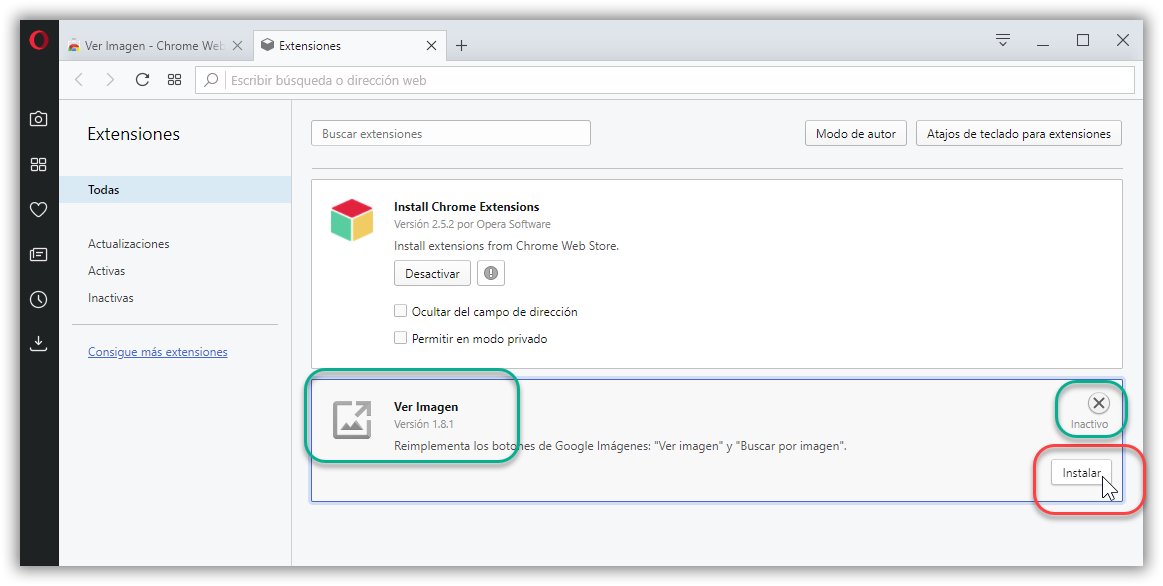The width and height of the screenshot is (1163, 586).
Task: Open History clock icon in sidebar
Action: click(39, 300)
